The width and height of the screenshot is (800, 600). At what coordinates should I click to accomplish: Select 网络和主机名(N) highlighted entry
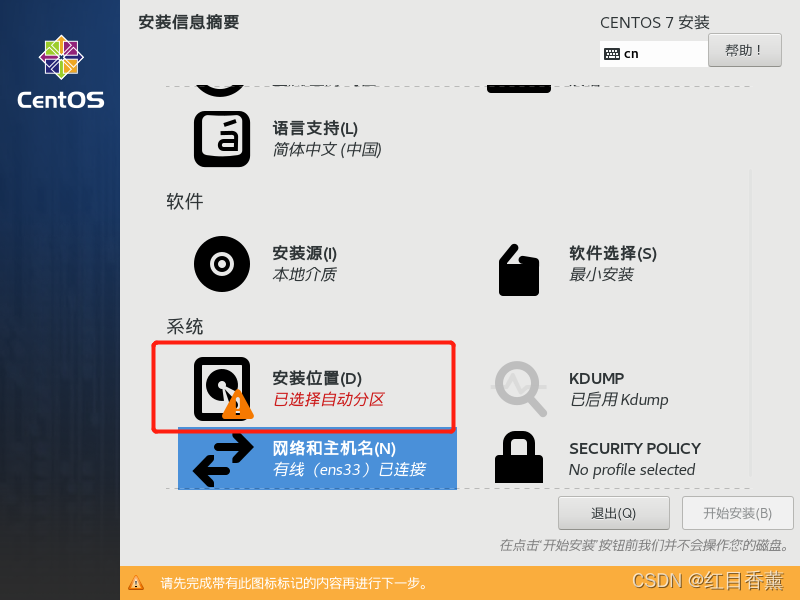pyautogui.click(x=317, y=459)
